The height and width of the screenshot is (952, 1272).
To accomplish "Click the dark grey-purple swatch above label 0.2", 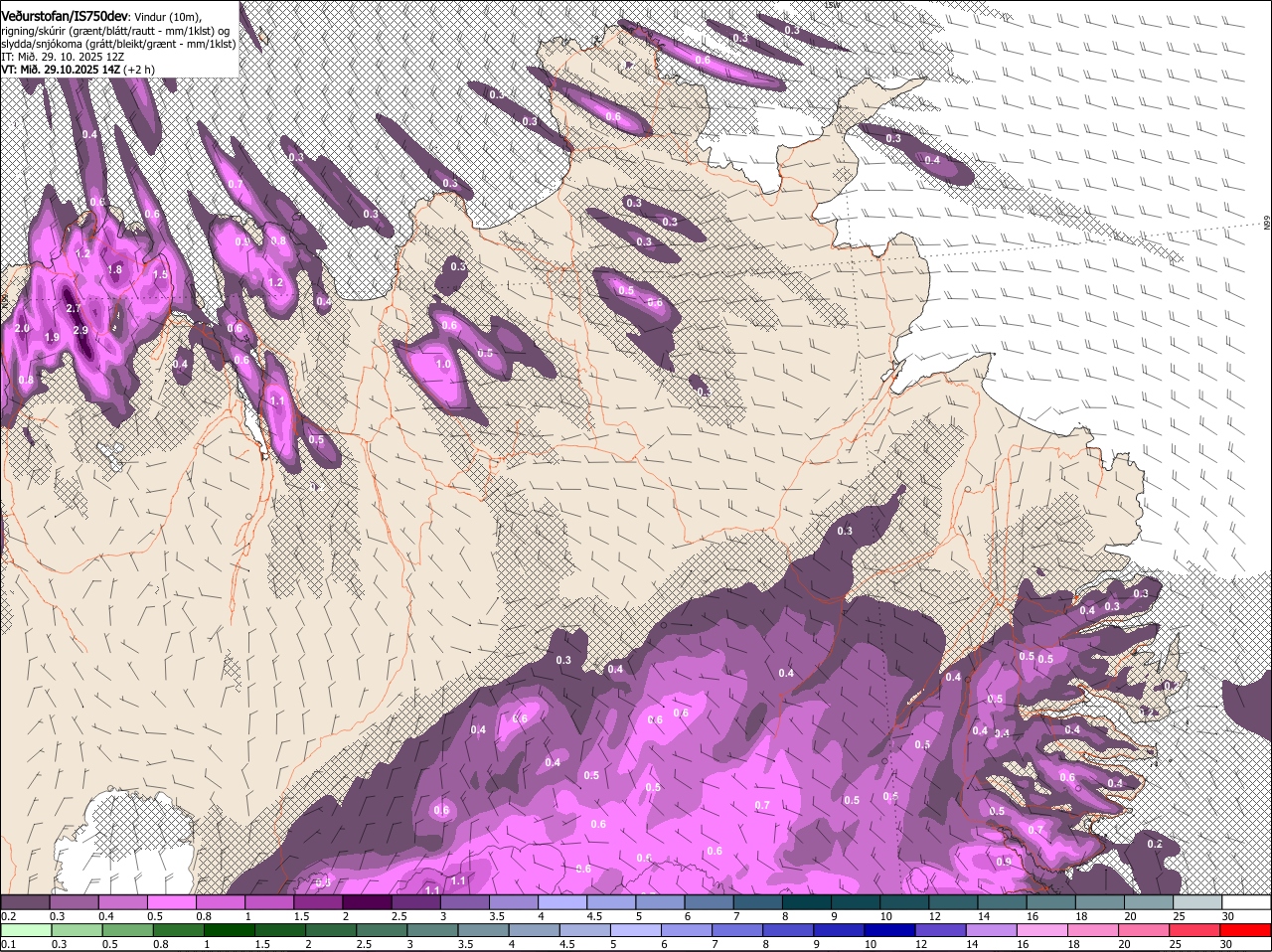I will click(x=25, y=902).
